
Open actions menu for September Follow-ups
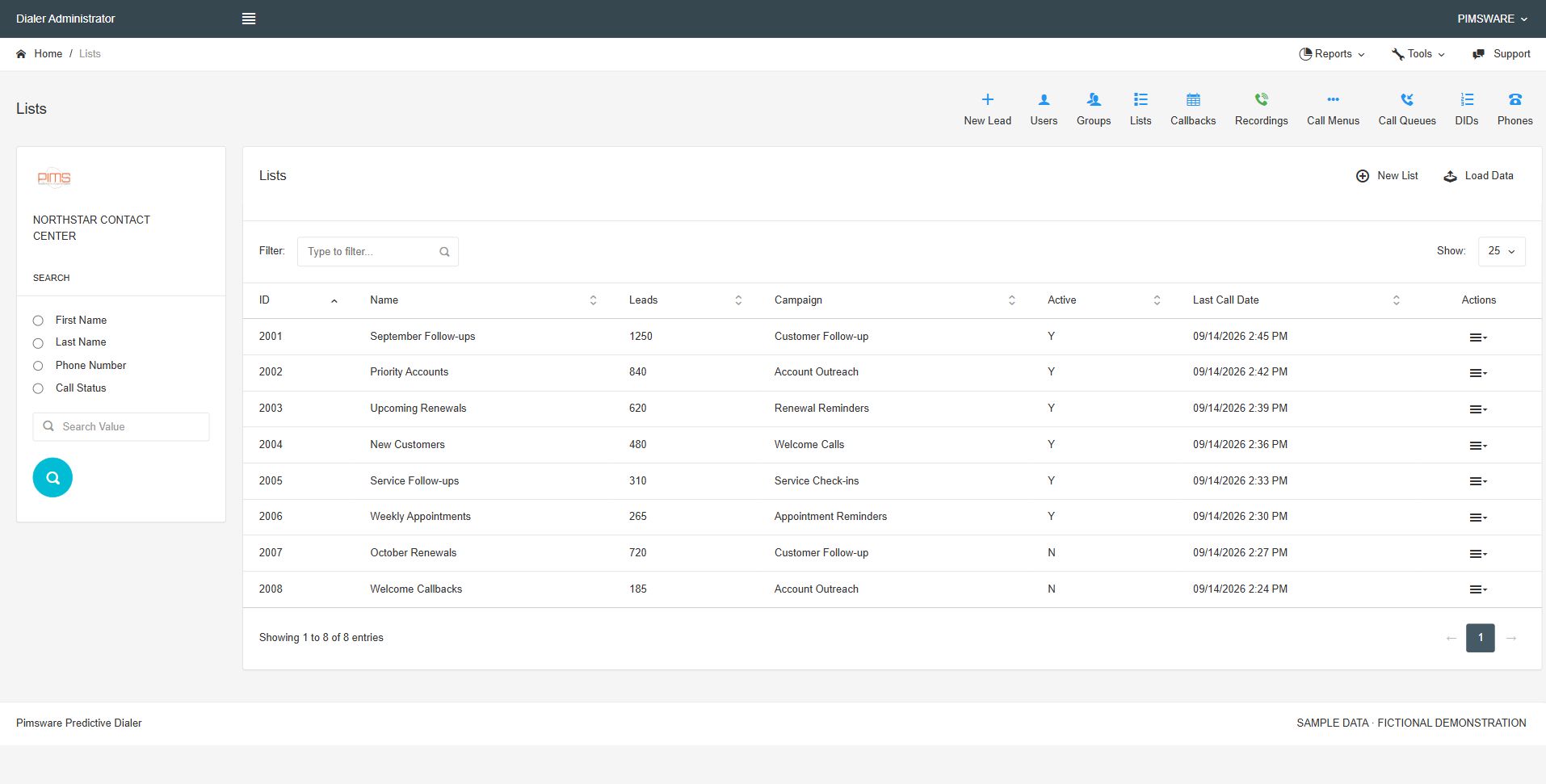pos(1478,337)
